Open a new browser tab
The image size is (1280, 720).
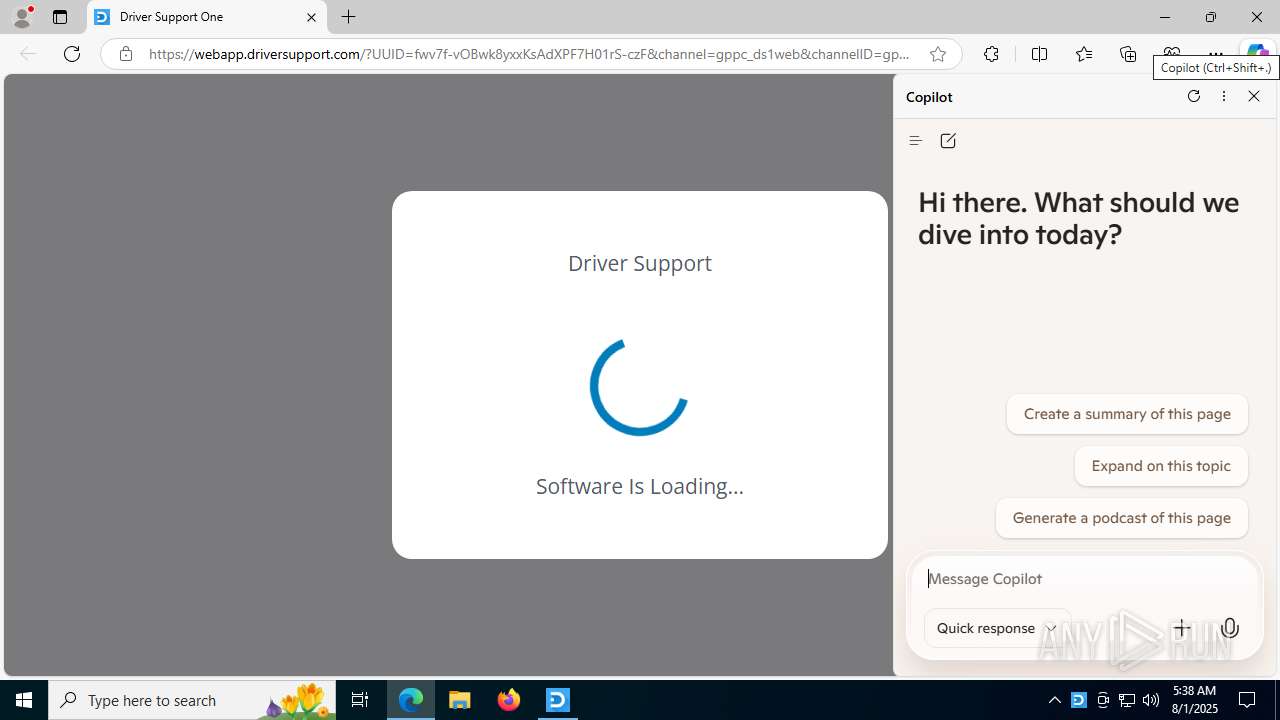(x=348, y=17)
